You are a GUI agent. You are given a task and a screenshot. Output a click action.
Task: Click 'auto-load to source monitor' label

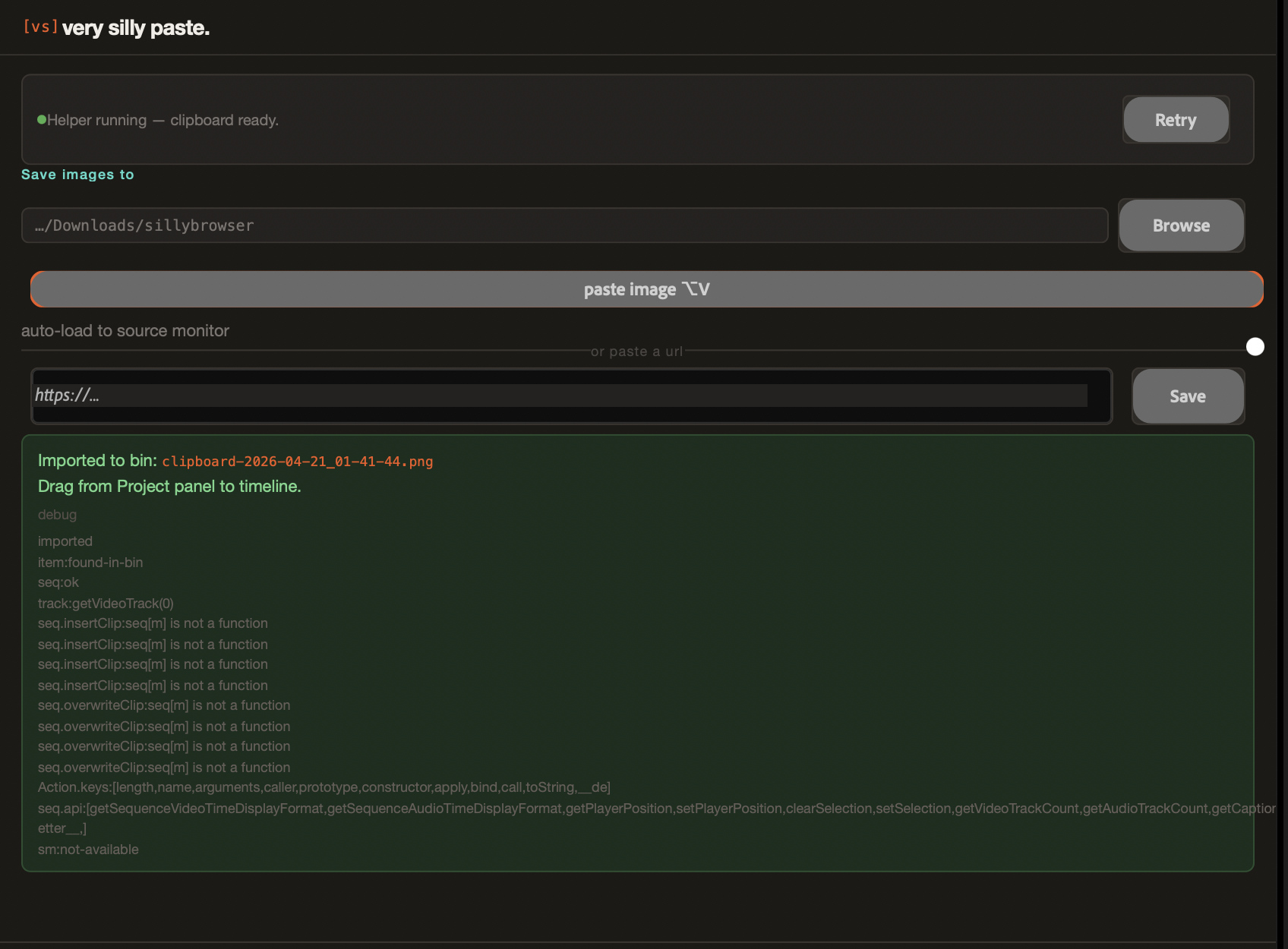coord(125,331)
